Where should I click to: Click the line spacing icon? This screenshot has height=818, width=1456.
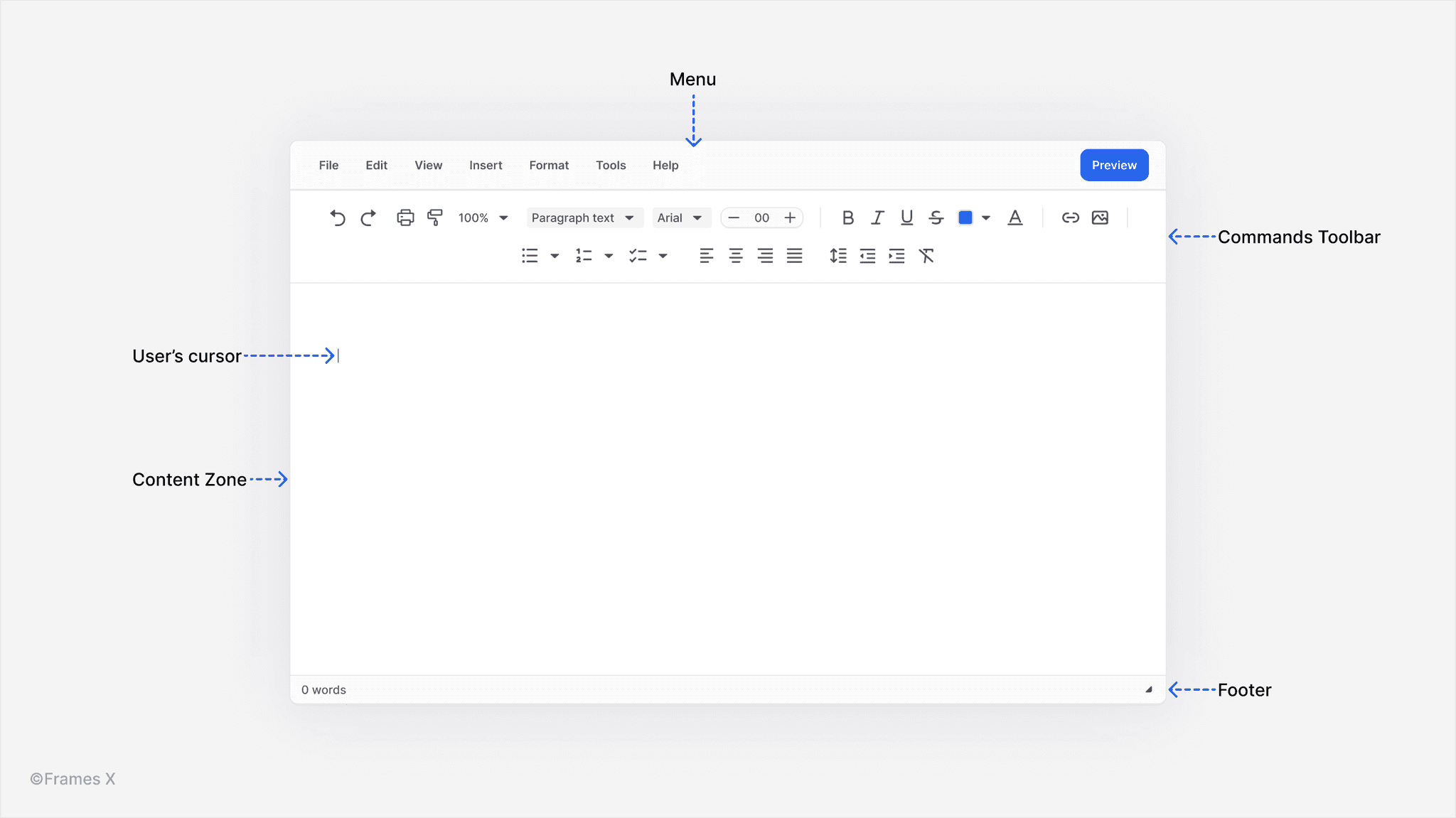point(837,256)
